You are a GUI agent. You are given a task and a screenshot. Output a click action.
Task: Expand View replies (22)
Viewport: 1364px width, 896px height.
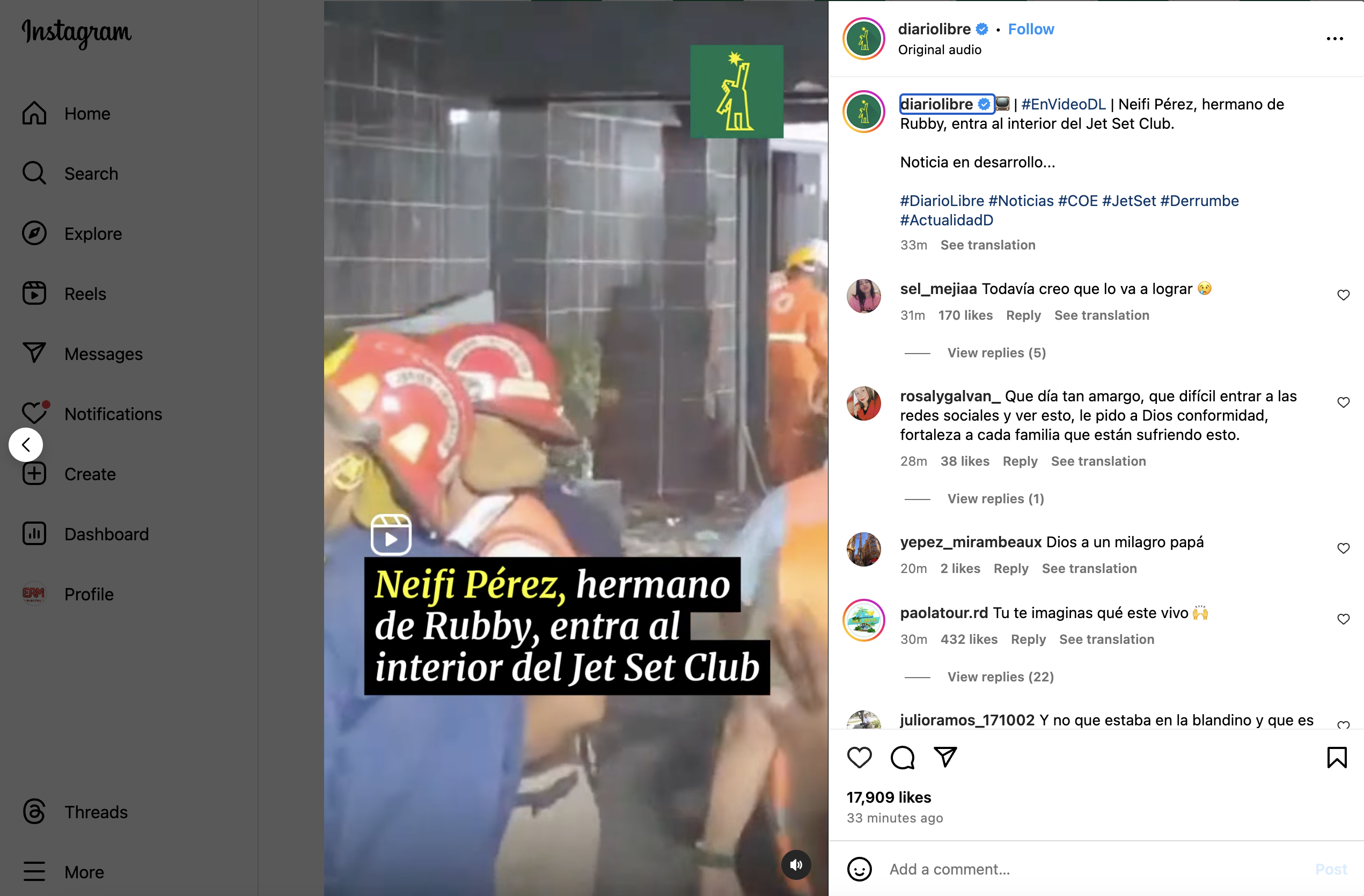(x=1000, y=677)
